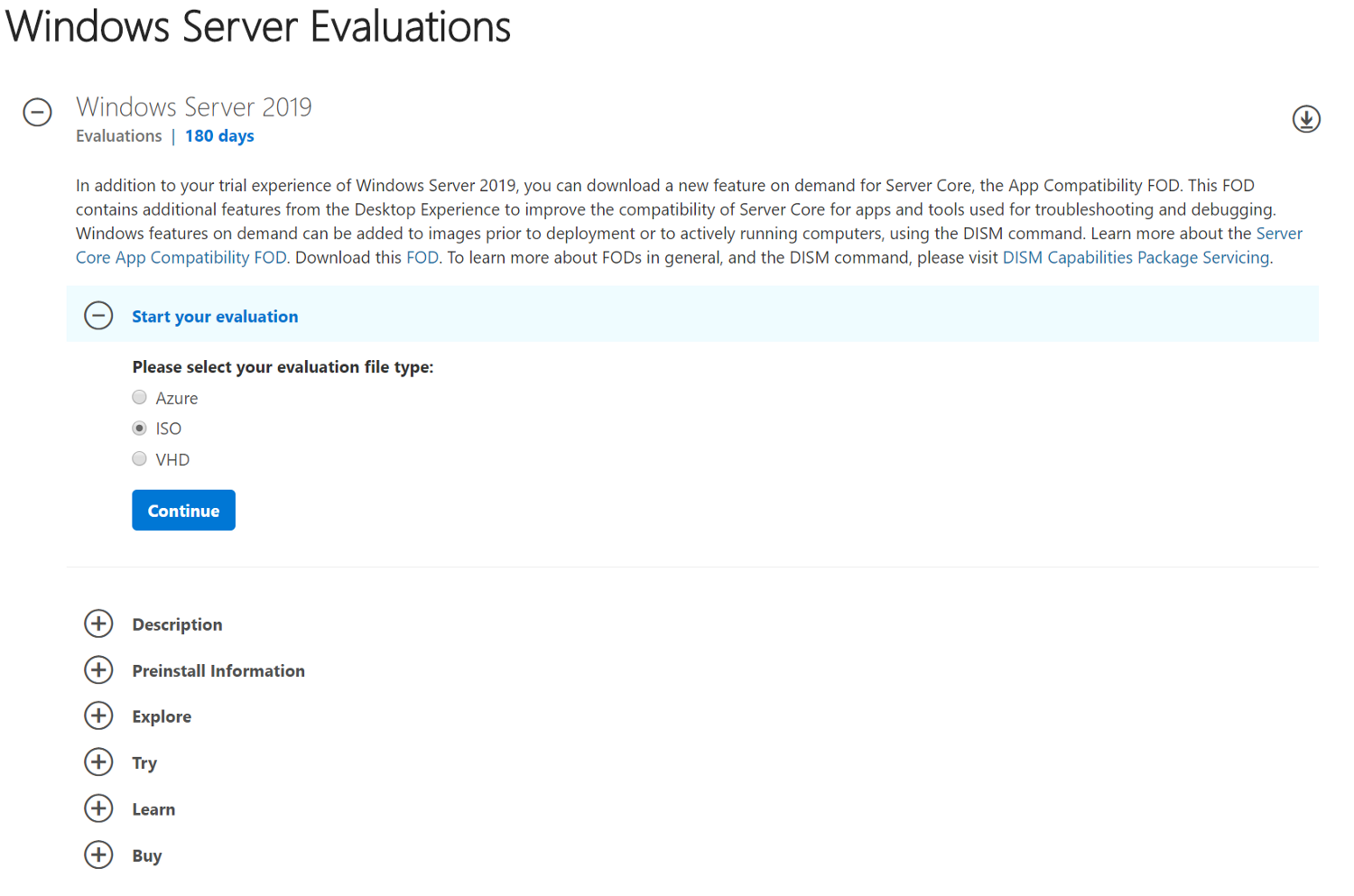The height and width of the screenshot is (896, 1354).
Task: Select the Azure file type option
Action: pos(139,397)
